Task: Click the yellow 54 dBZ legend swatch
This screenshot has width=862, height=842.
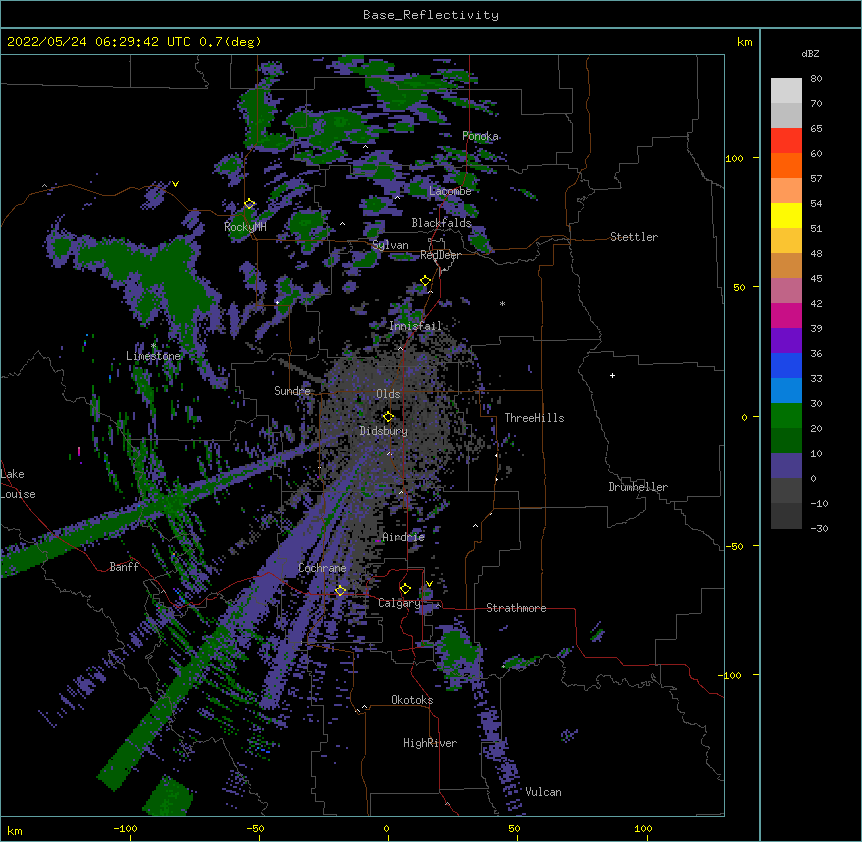Action: (786, 215)
